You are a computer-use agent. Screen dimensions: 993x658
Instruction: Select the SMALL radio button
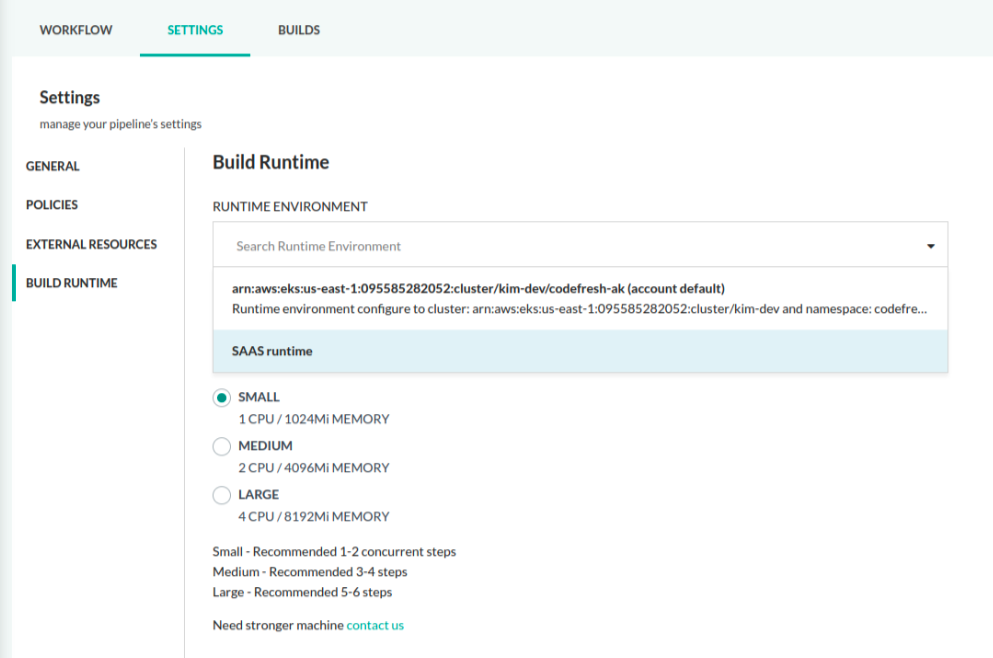click(222, 398)
